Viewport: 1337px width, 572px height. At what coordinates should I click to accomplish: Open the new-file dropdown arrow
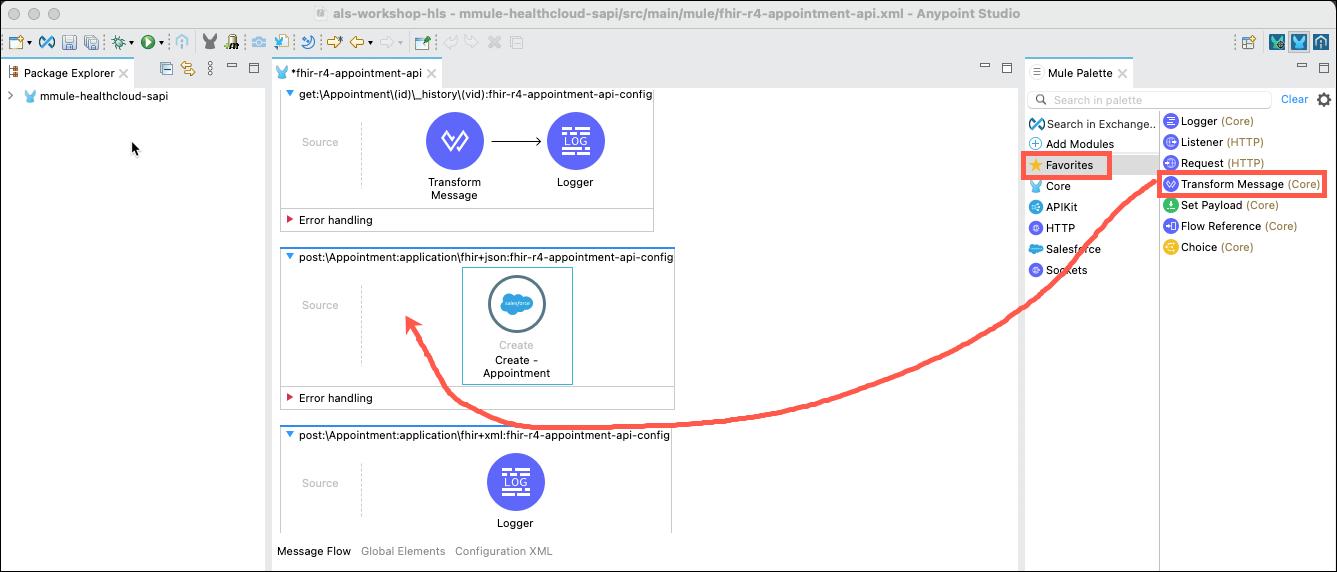coord(30,43)
